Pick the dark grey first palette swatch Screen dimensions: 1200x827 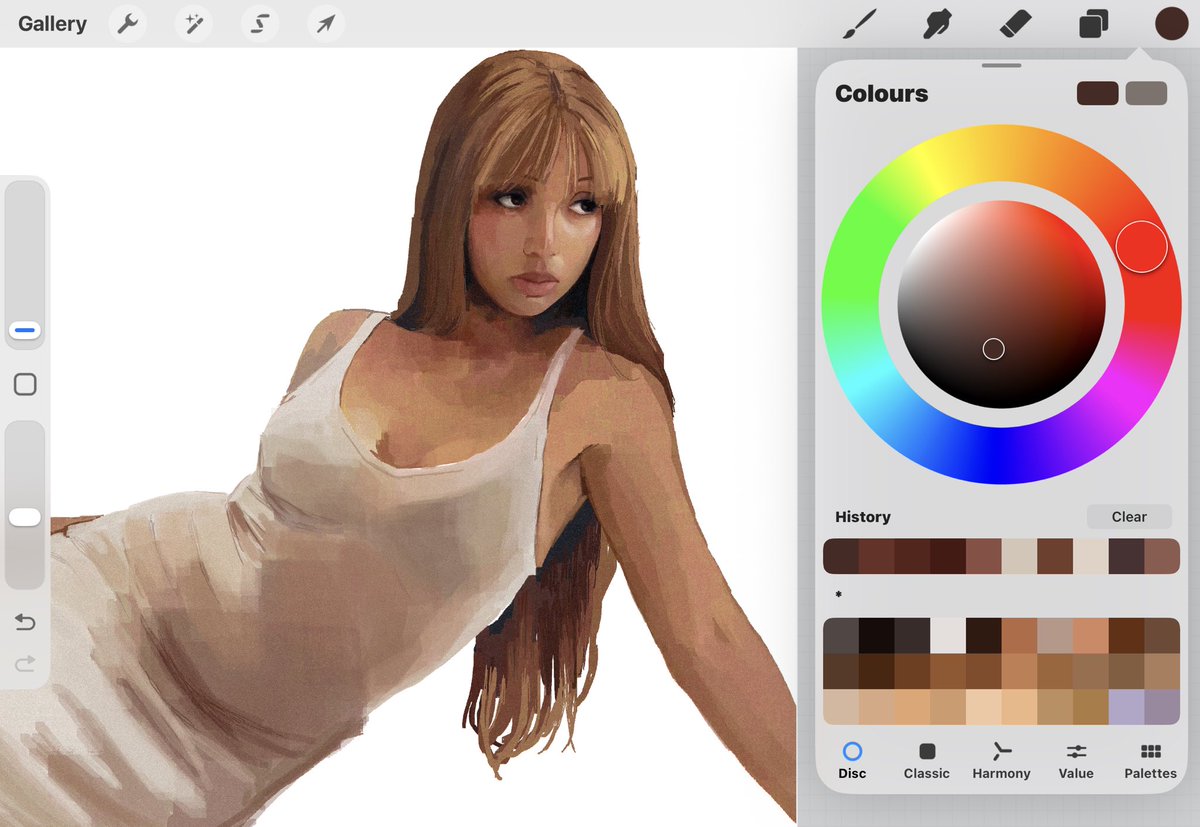(841, 636)
